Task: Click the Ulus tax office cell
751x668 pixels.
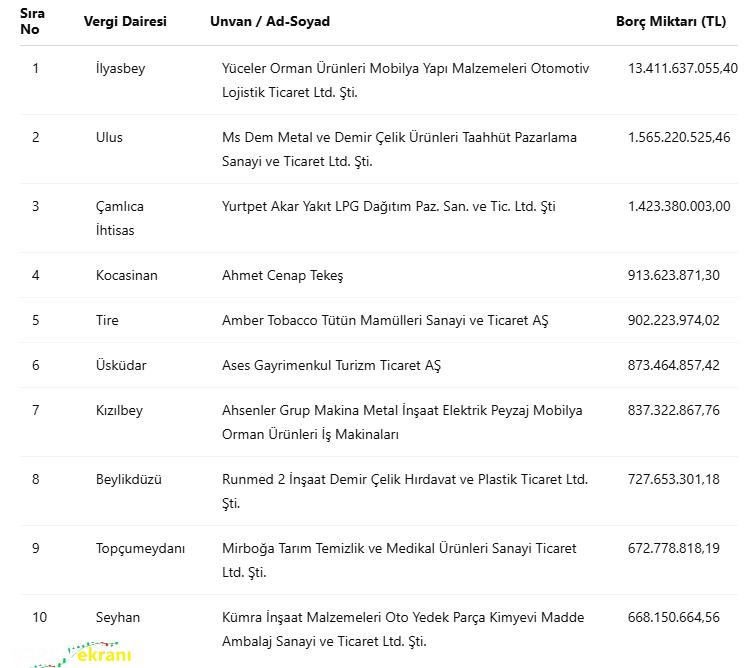Action: tap(109, 137)
